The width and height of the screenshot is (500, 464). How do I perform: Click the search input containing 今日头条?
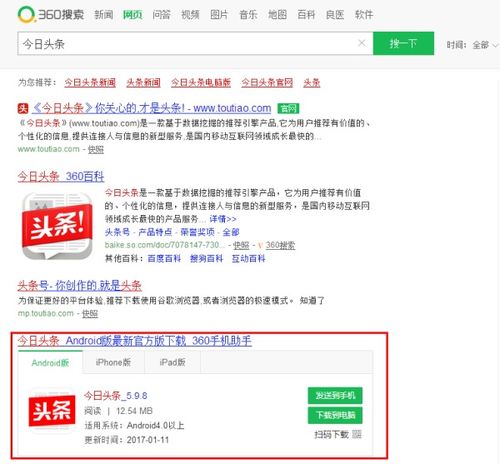(195, 44)
